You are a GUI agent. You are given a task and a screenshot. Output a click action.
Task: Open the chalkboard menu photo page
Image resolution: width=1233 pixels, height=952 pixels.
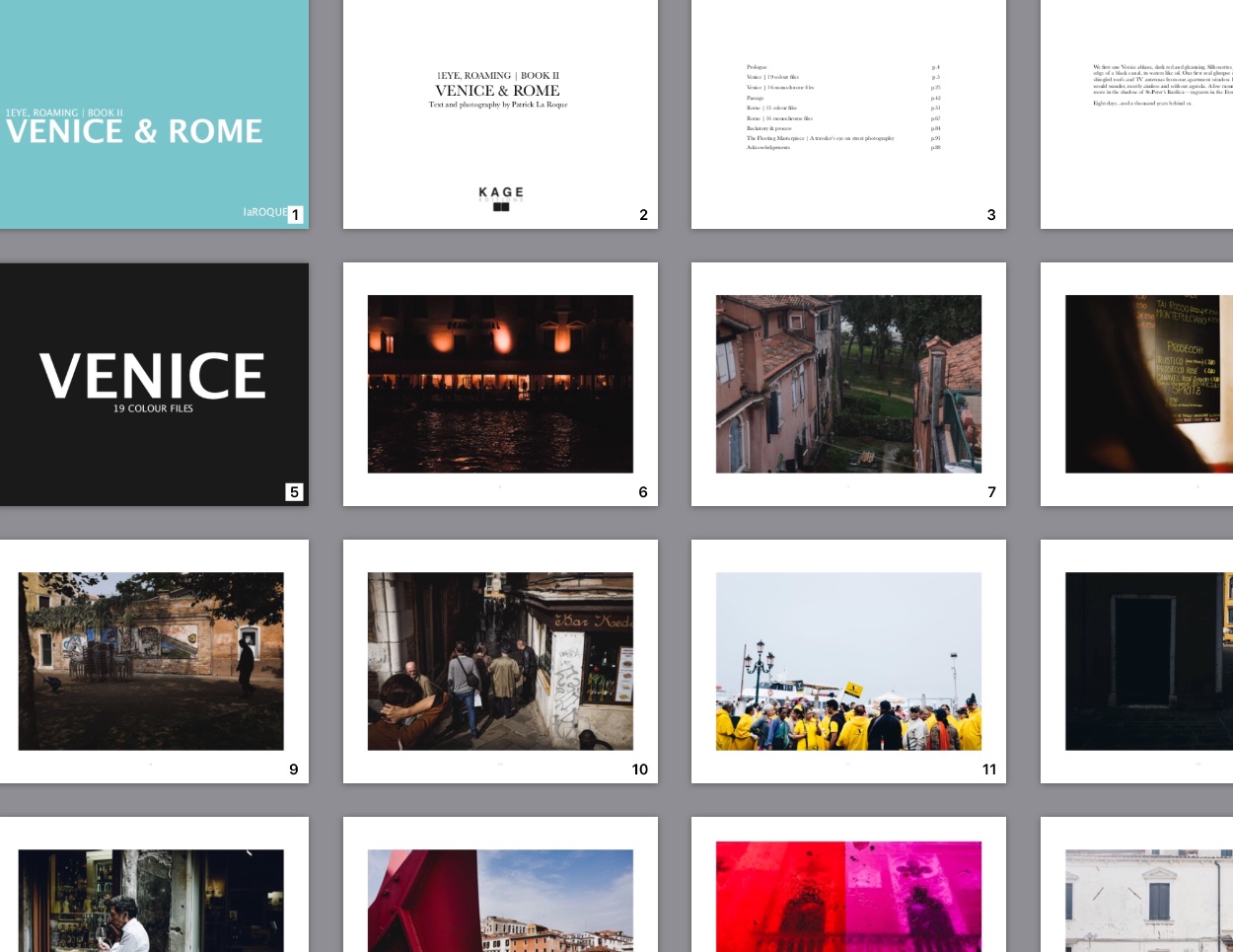point(1136,384)
